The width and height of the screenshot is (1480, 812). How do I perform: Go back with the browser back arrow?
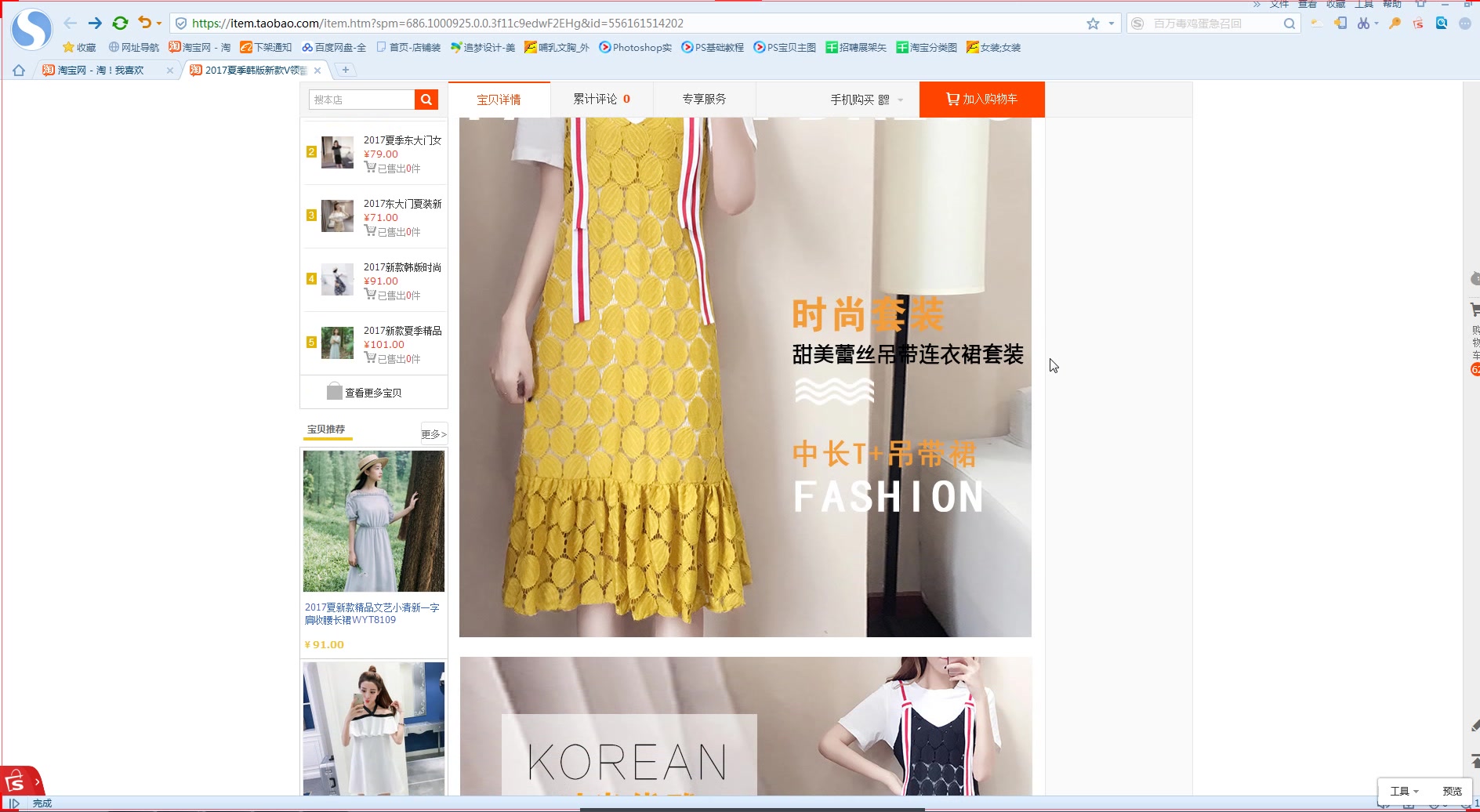coord(71,24)
